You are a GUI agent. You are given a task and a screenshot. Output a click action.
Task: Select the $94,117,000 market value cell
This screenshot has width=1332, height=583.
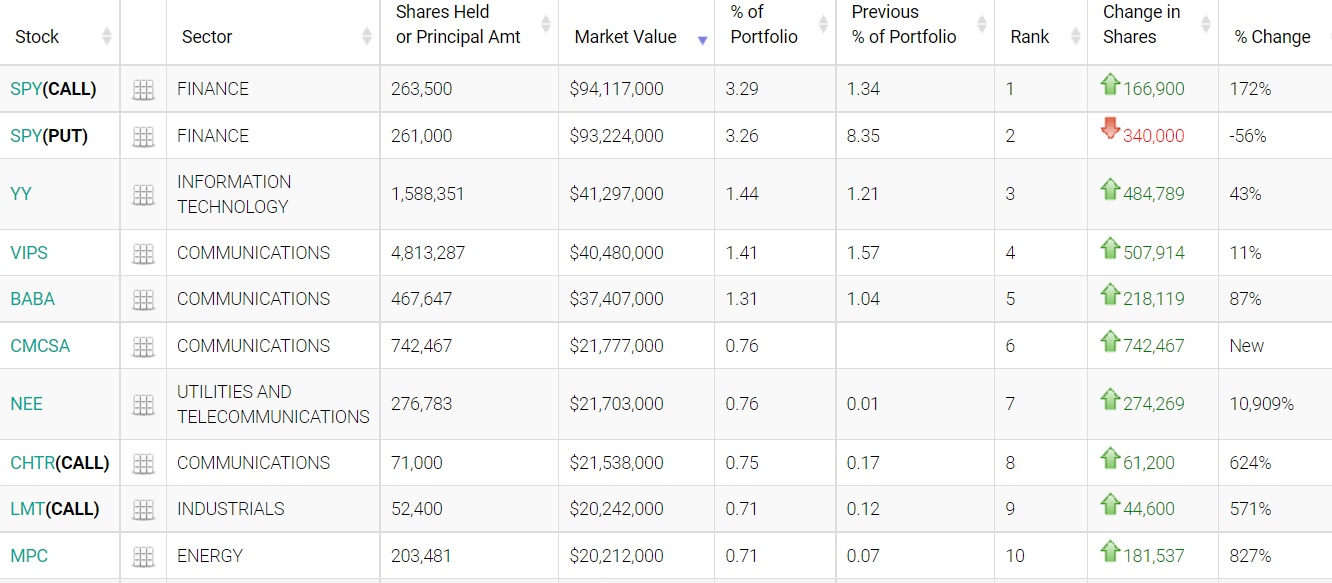pyautogui.click(x=616, y=89)
